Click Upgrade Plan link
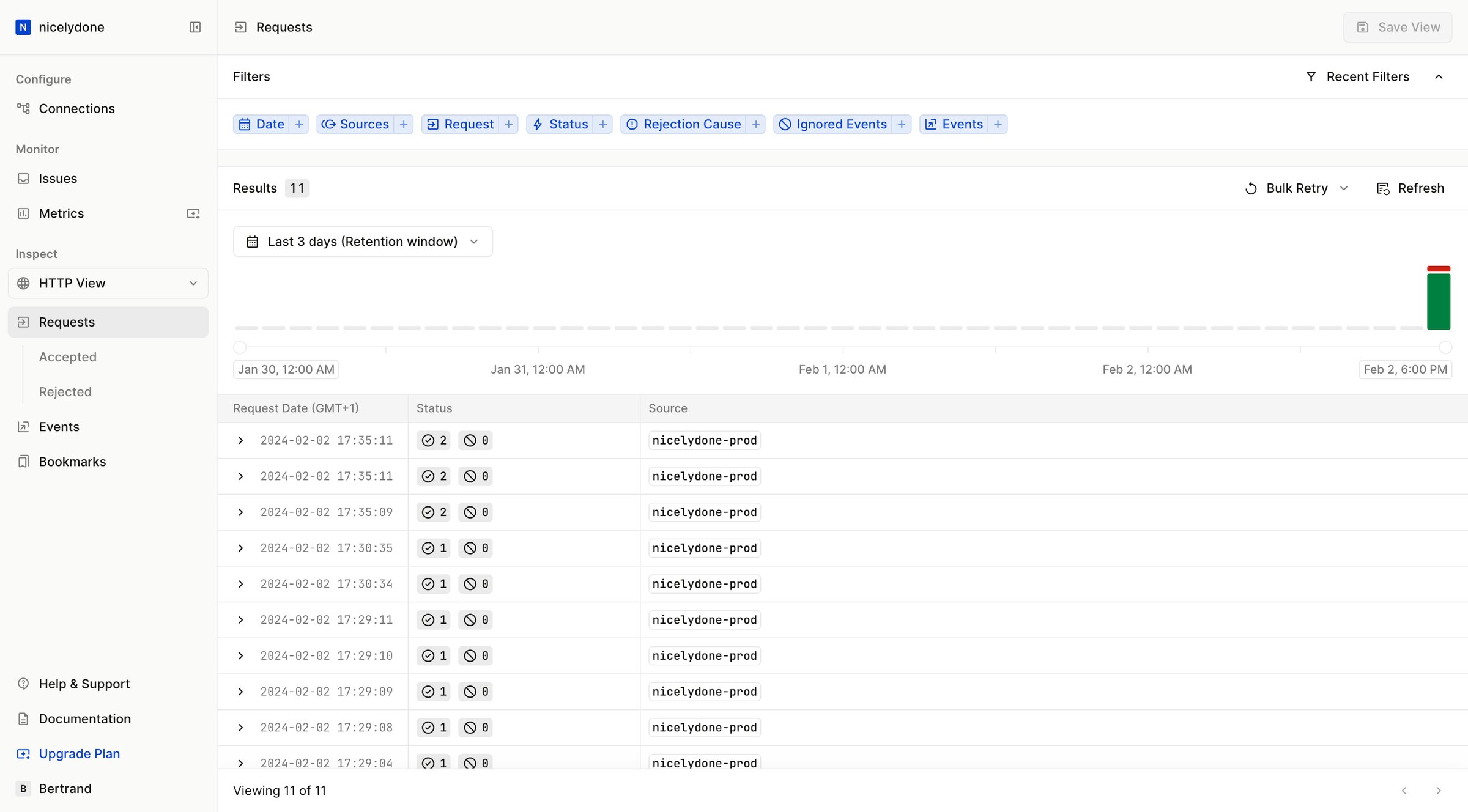The height and width of the screenshot is (812, 1468). point(79,753)
